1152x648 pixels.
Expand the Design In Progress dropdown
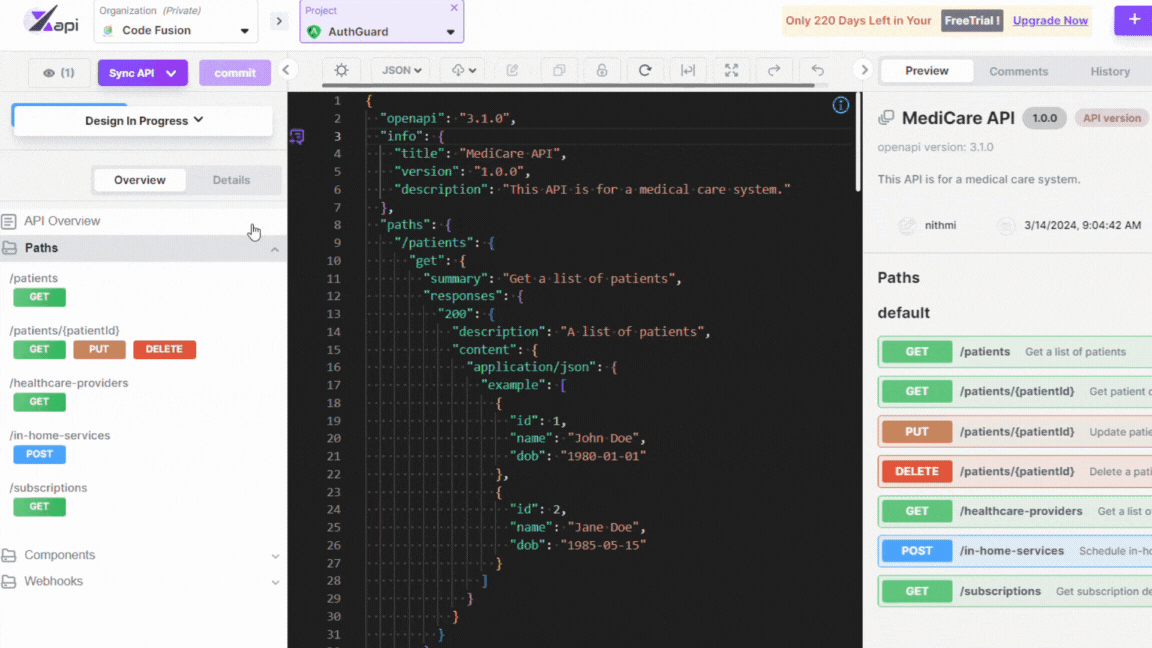(143, 121)
